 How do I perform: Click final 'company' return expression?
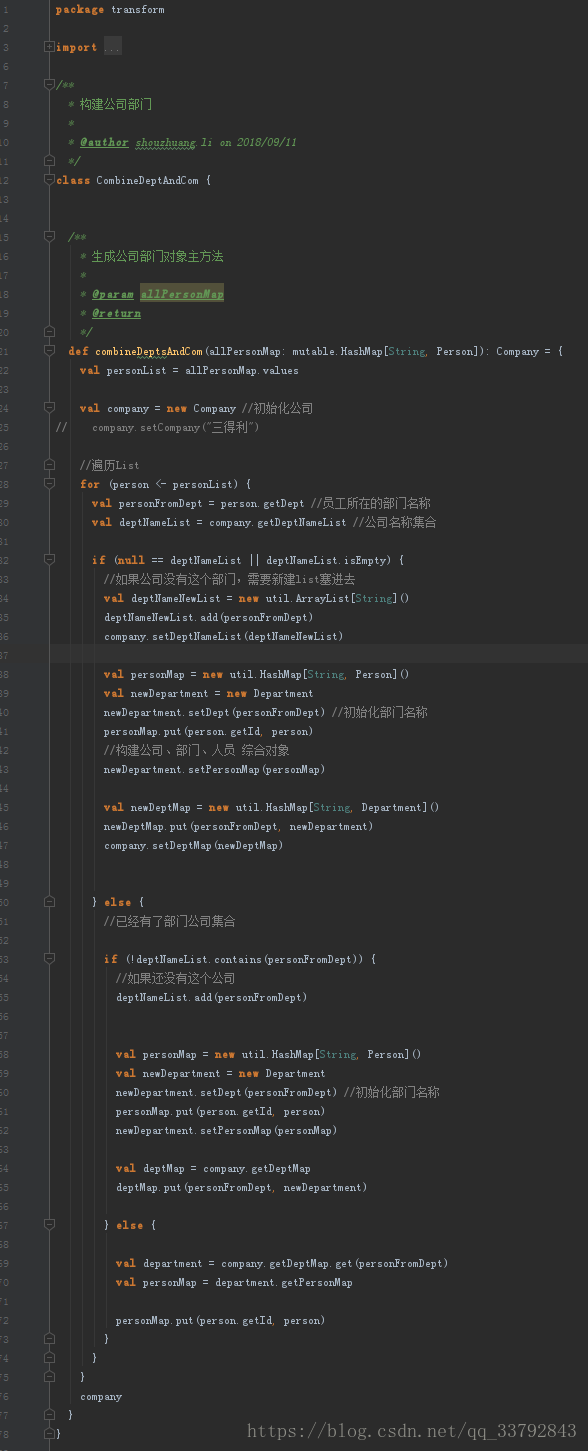click(101, 1396)
